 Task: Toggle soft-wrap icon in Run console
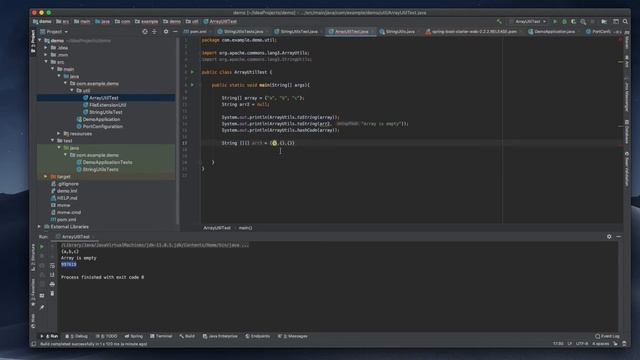(52, 266)
